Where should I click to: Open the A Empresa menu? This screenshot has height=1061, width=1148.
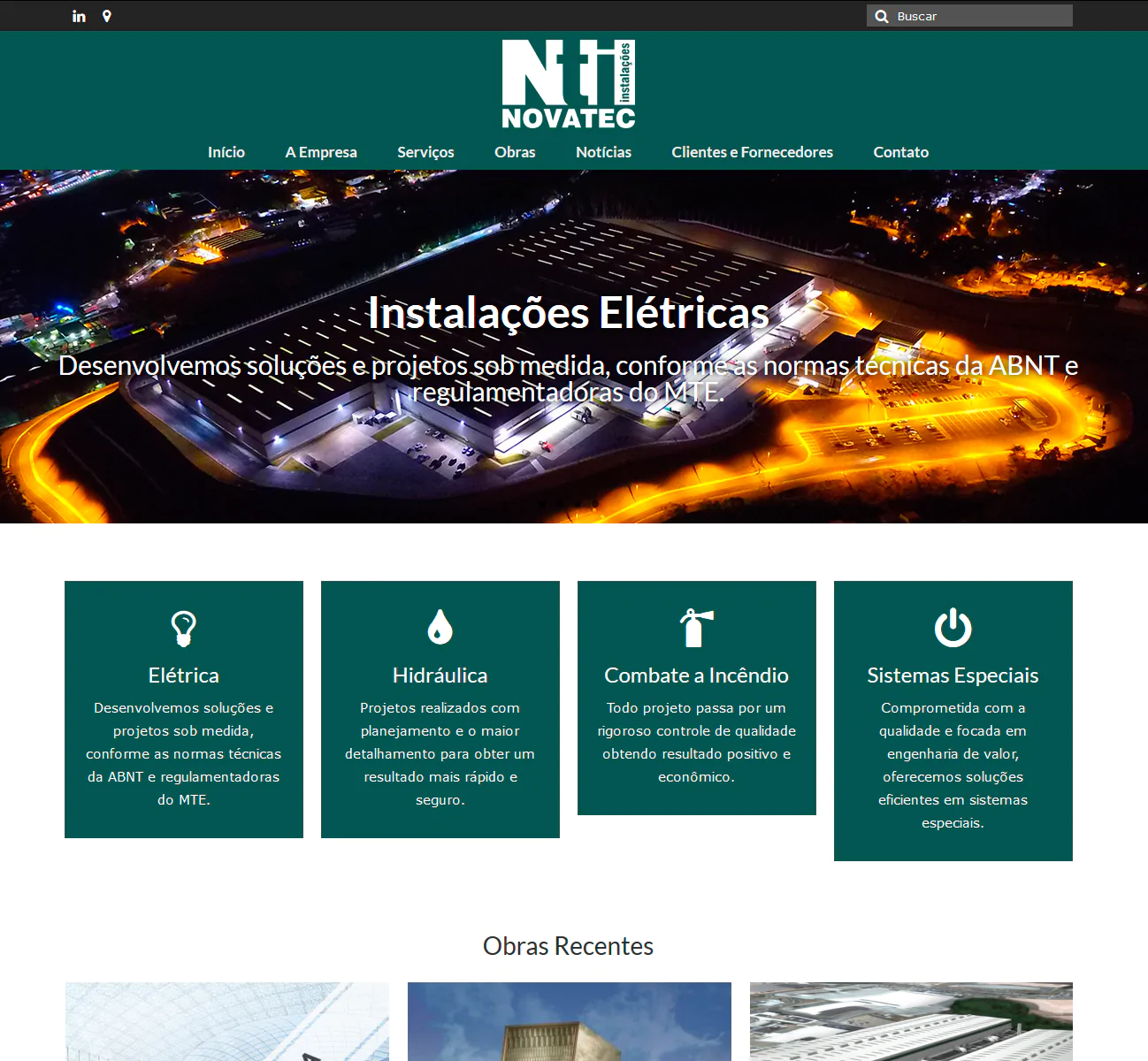pos(321,152)
